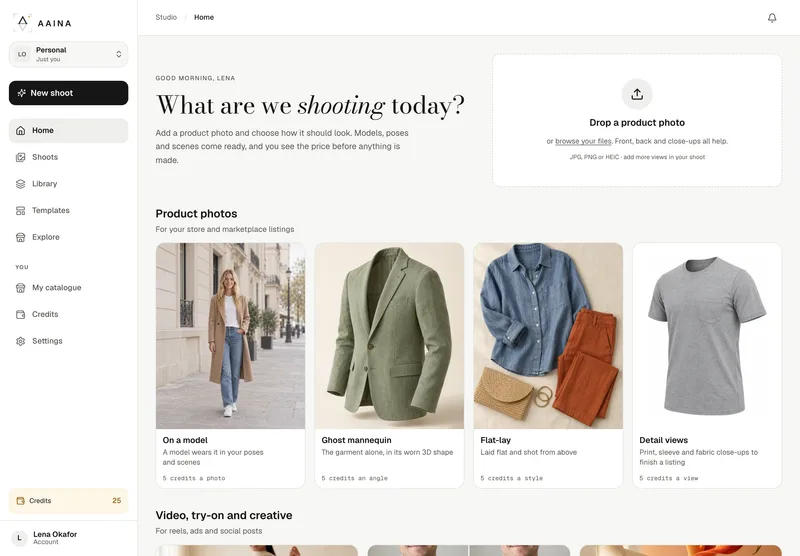Start a New shoot
Screen dimensions: 800x556
point(68,93)
